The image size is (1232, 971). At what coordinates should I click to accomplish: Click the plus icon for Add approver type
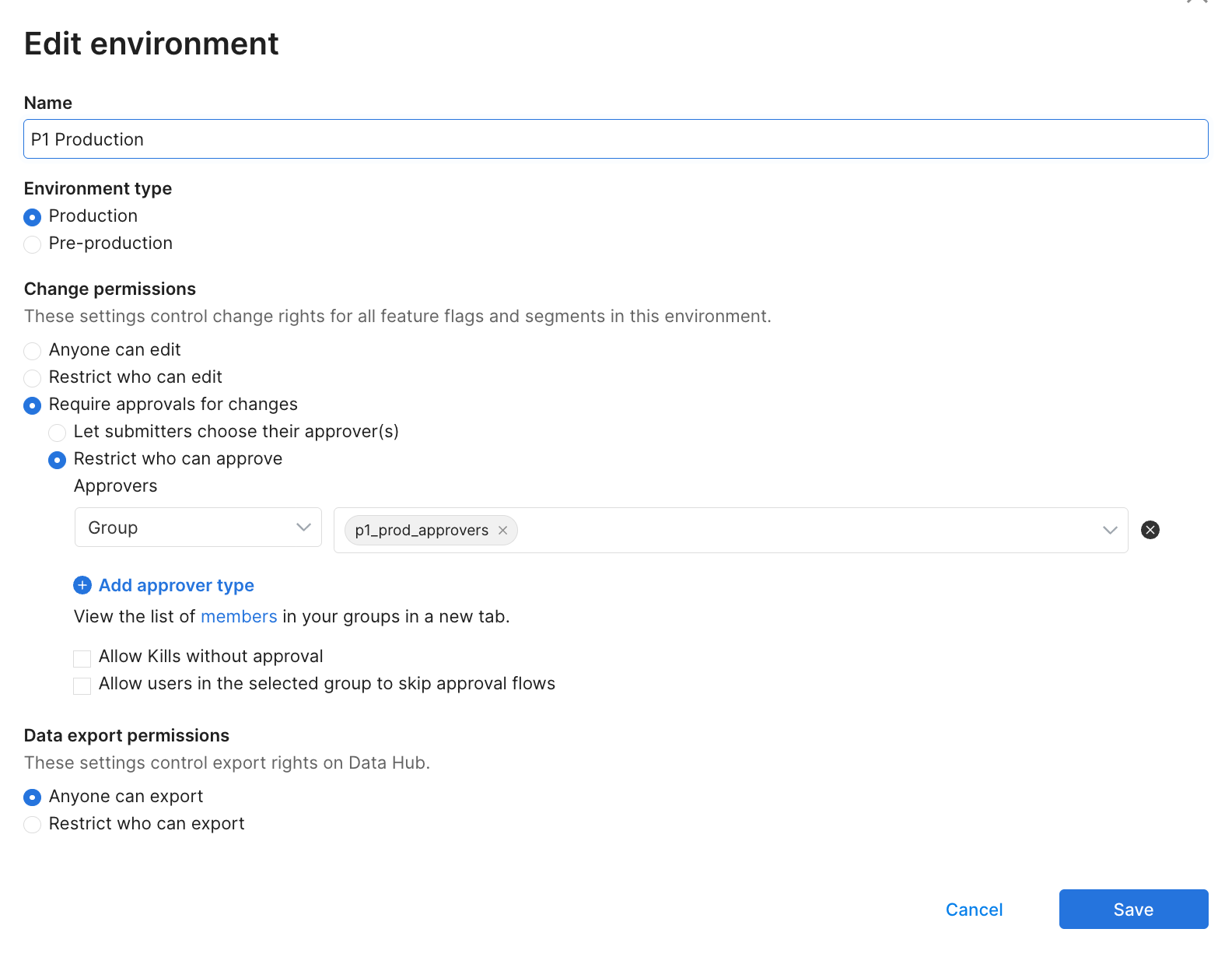click(x=82, y=585)
